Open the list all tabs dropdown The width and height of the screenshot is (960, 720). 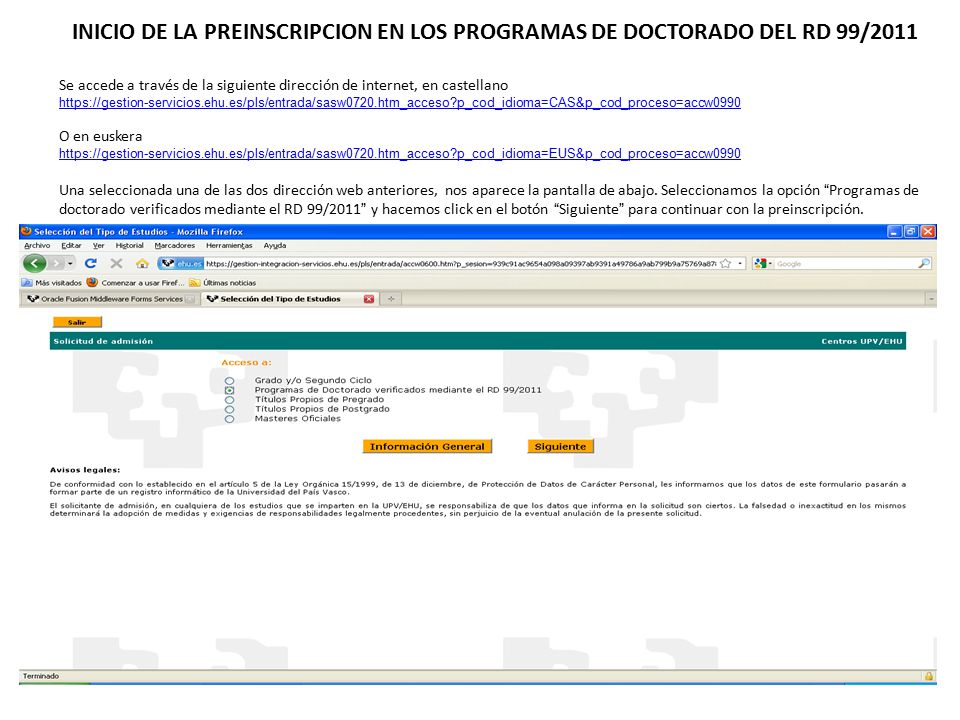click(931, 299)
